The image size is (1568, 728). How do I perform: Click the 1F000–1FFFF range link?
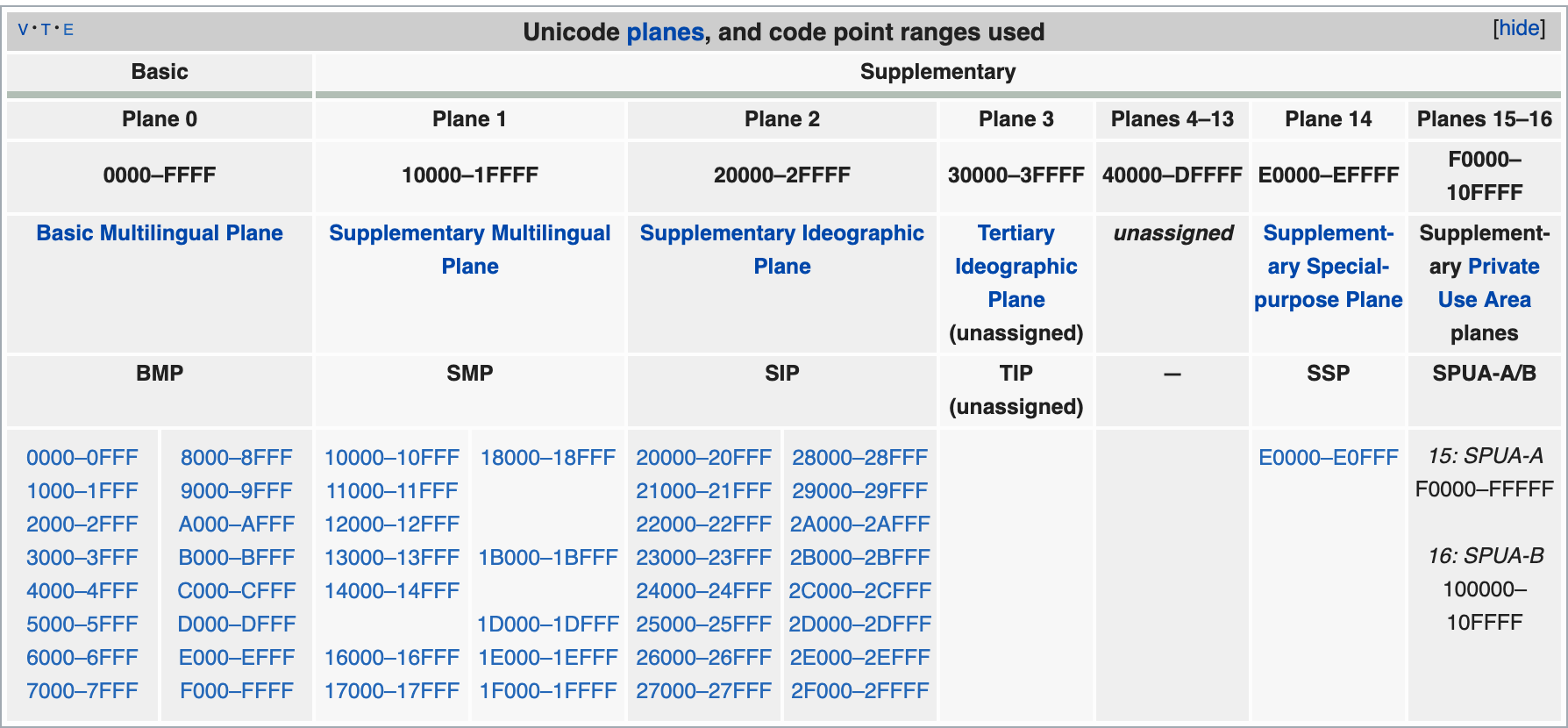pos(548,691)
